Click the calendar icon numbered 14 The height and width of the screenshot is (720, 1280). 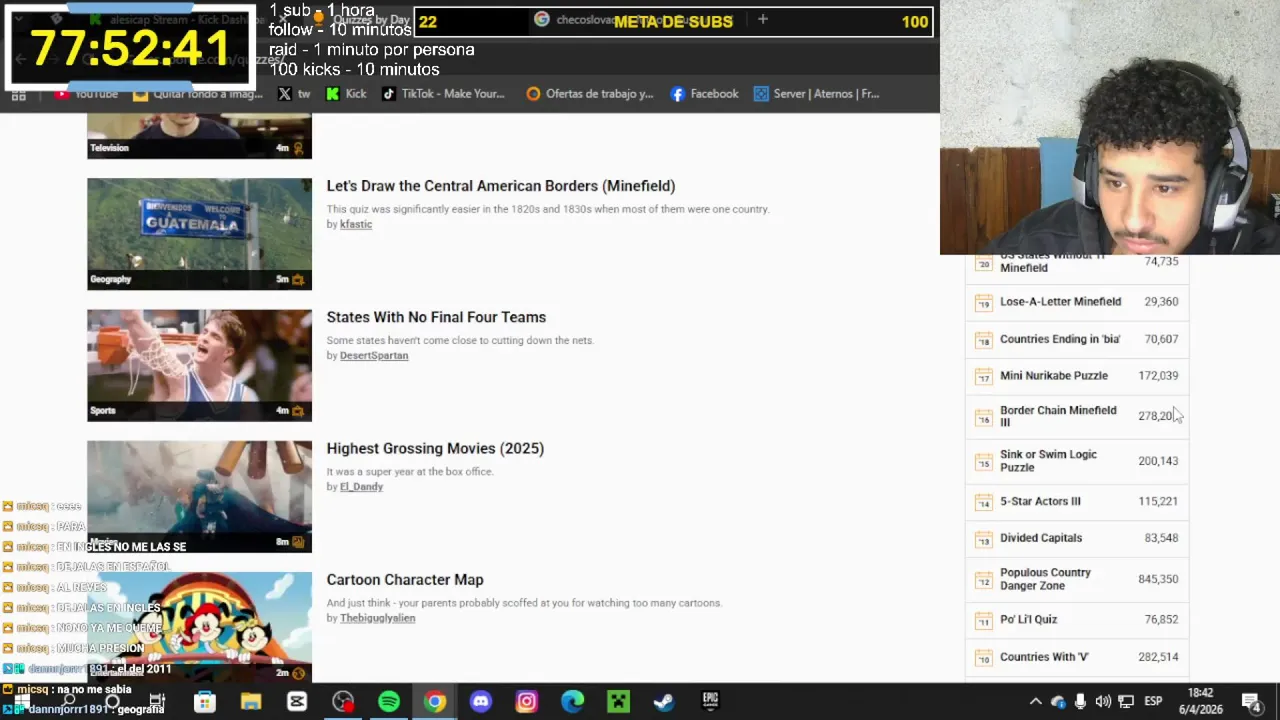983,501
